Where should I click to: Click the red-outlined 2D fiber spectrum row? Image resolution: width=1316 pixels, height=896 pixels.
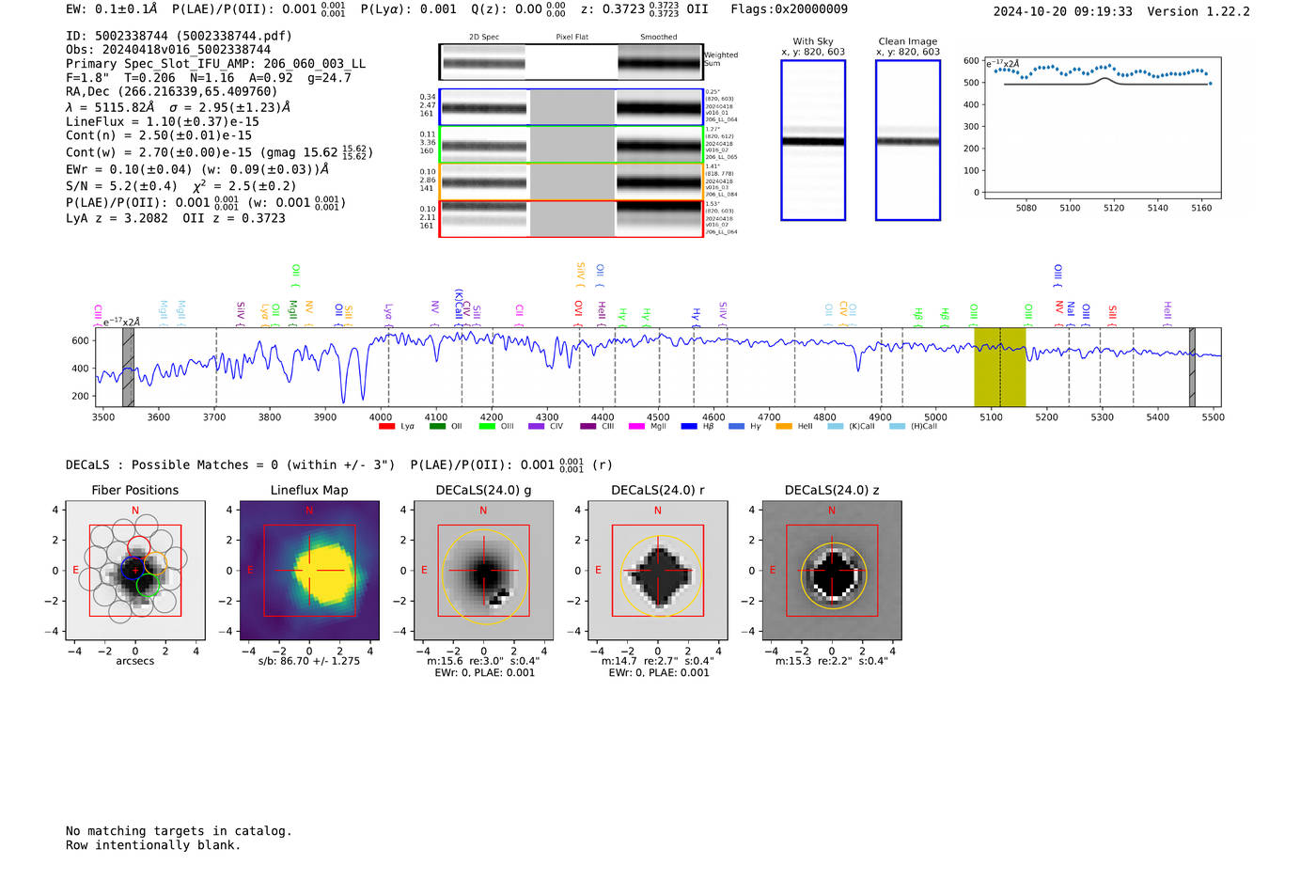[x=572, y=218]
